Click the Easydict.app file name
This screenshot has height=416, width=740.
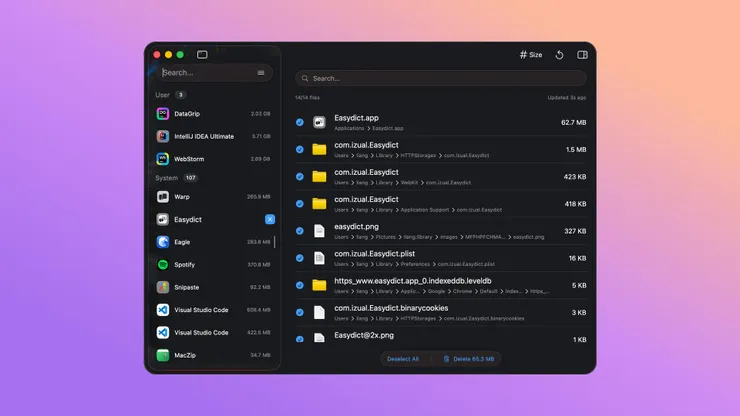(356, 118)
